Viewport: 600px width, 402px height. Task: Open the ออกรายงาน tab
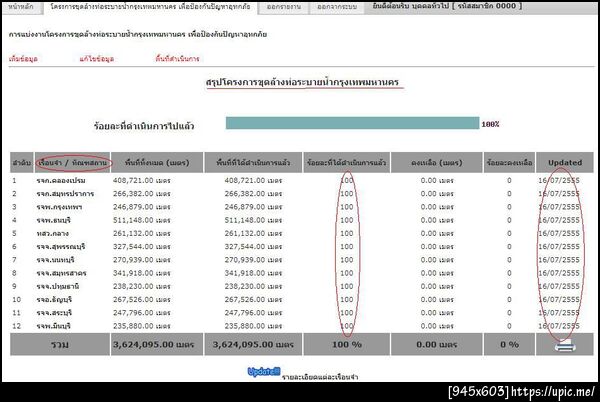[x=284, y=7]
